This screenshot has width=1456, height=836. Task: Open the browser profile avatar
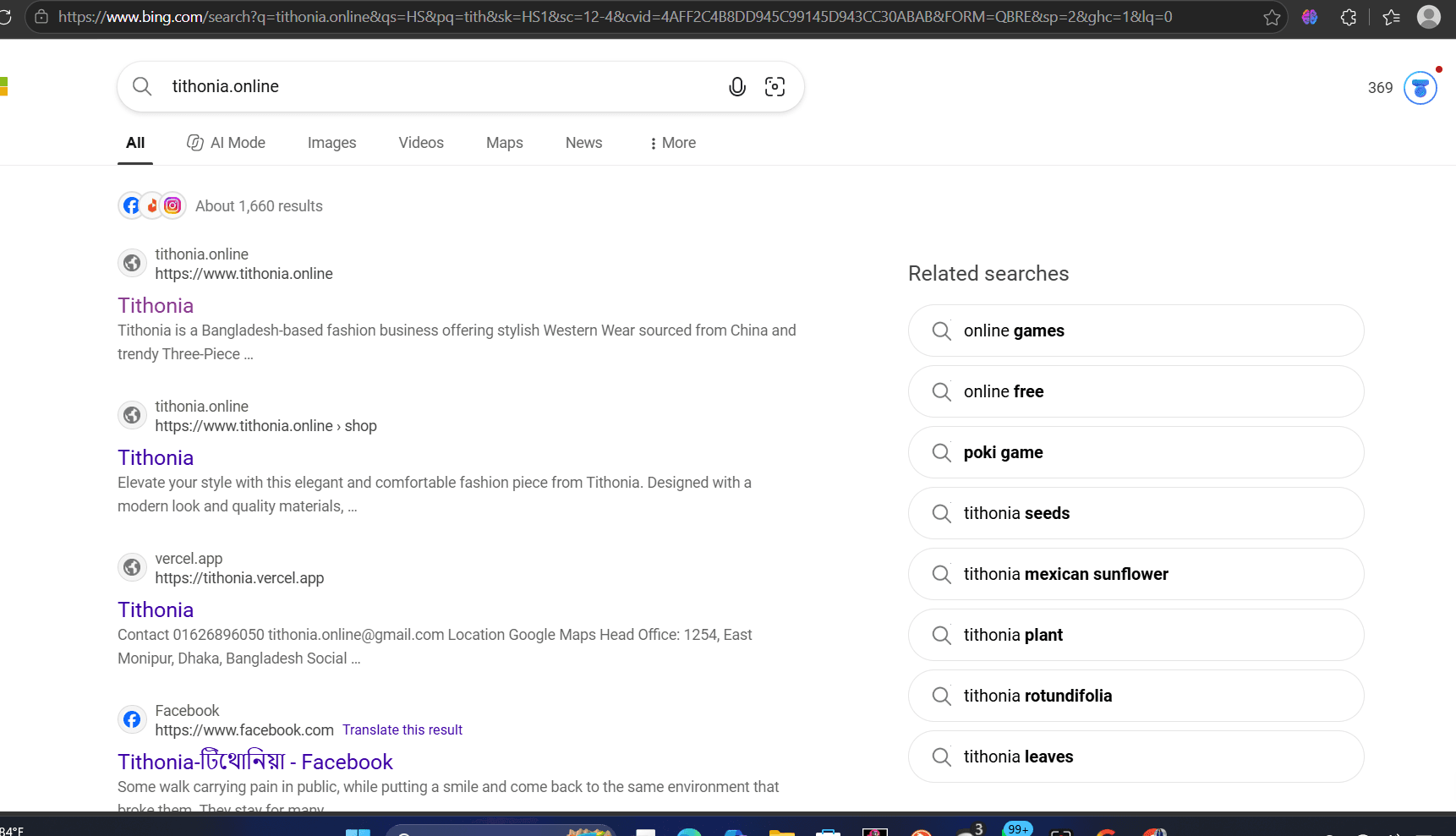(1429, 17)
